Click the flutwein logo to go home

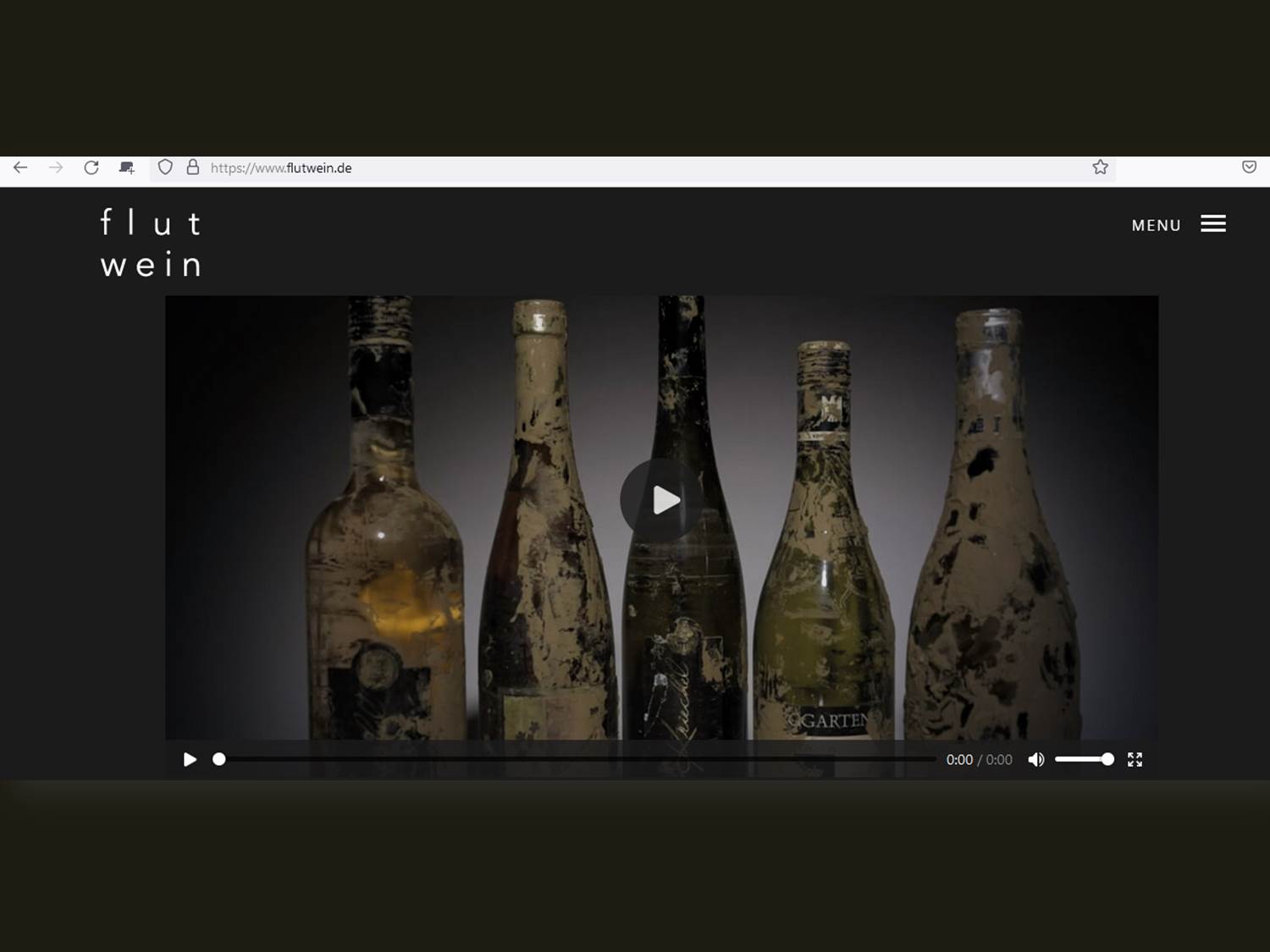150,244
